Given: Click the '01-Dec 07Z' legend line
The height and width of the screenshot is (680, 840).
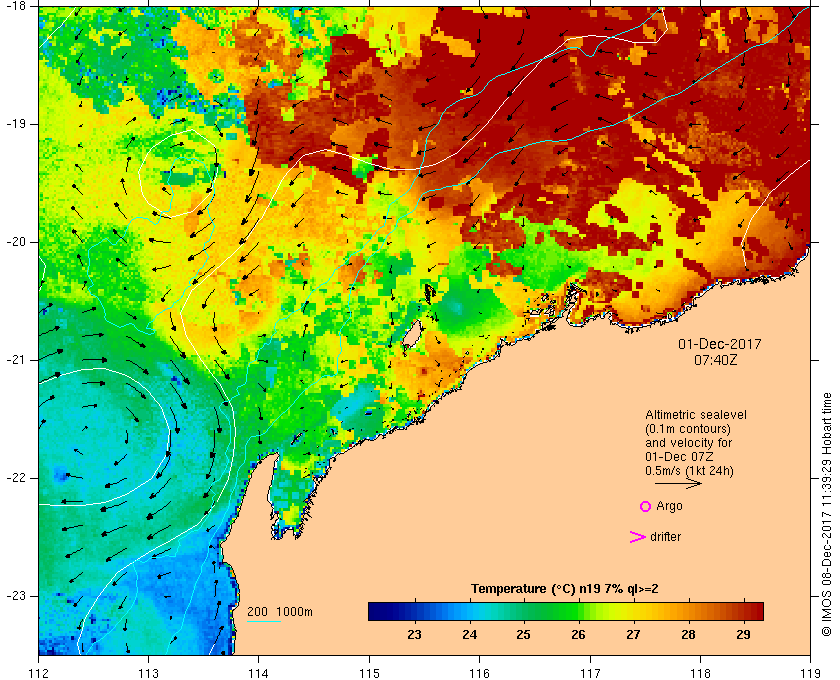Looking at the screenshot, I should click(679, 457).
